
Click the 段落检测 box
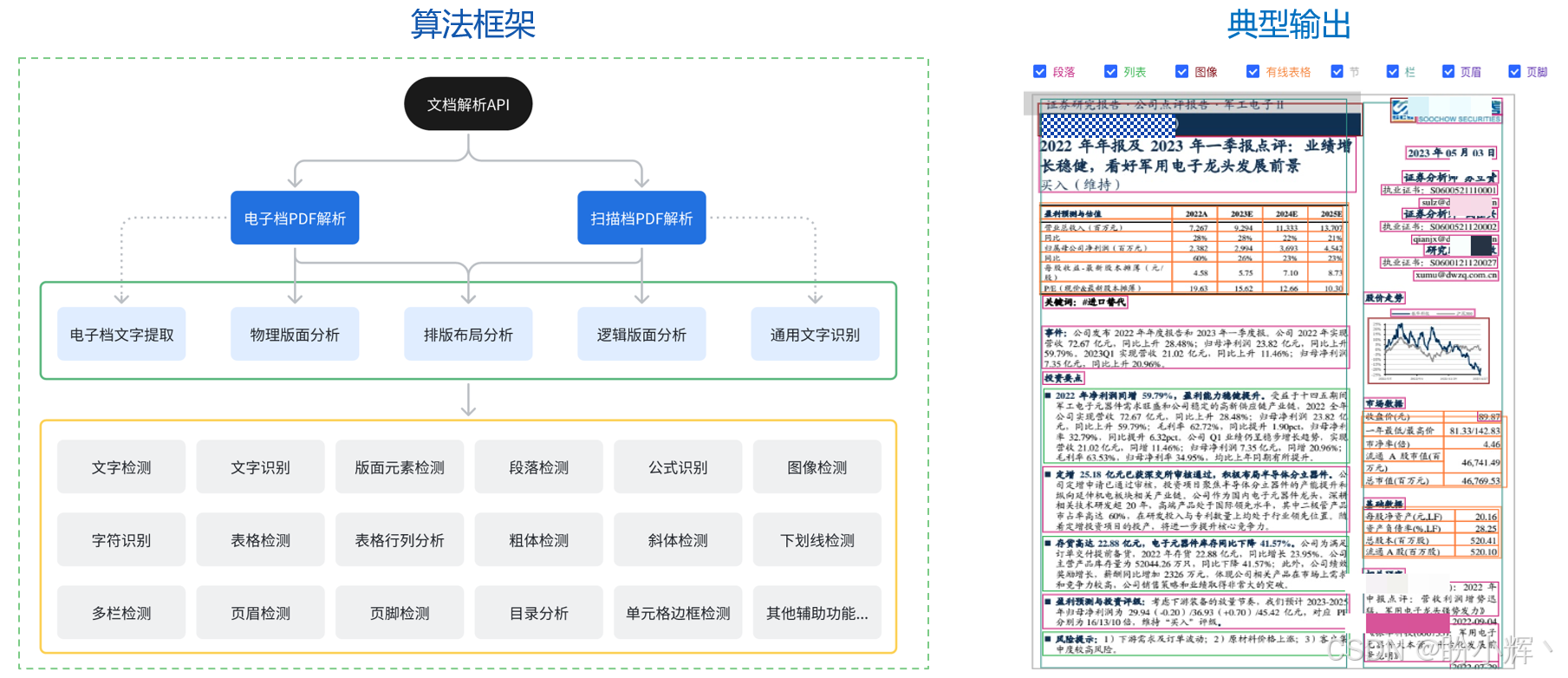click(x=539, y=466)
